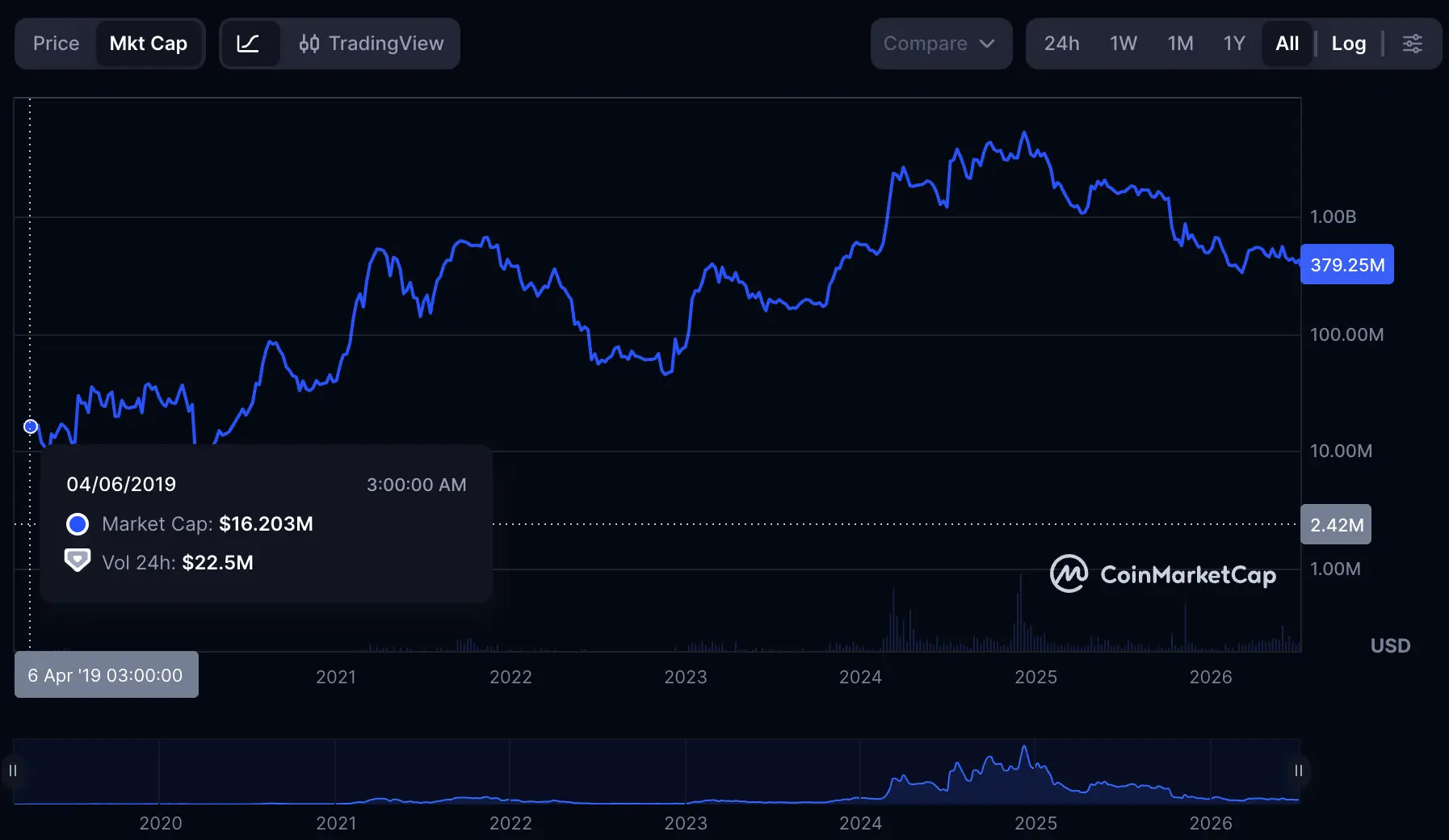This screenshot has height=840, width=1449.
Task: Set time range to 1W
Action: point(1123,44)
